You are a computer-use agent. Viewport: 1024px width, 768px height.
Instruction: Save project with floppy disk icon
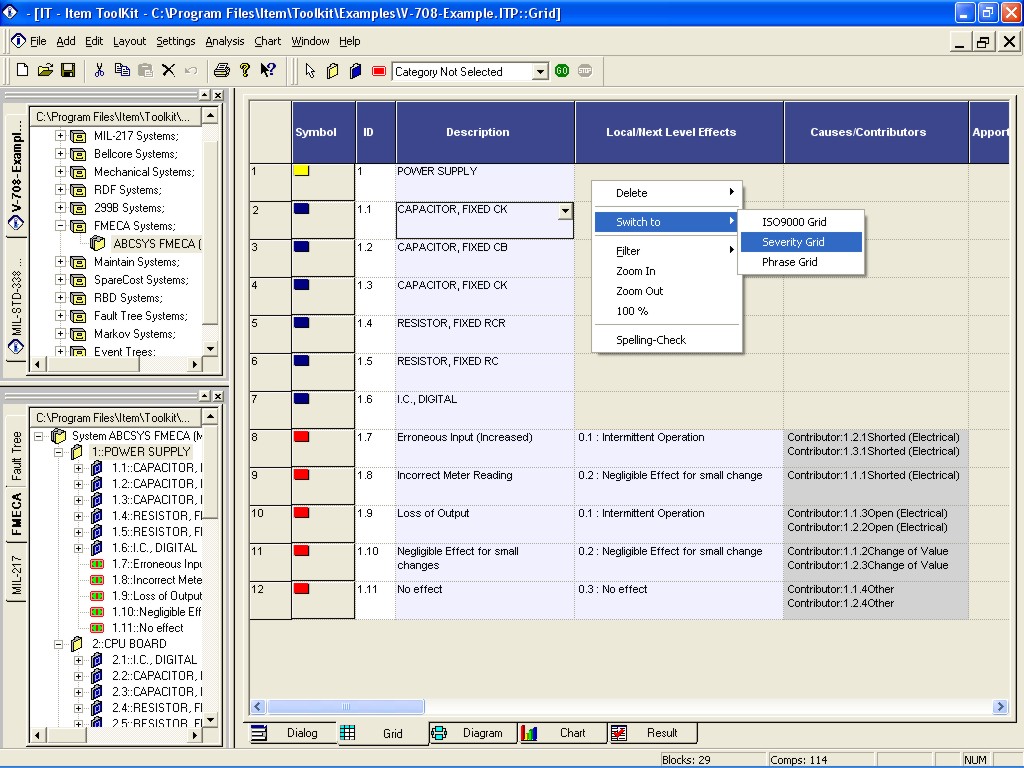tap(68, 71)
